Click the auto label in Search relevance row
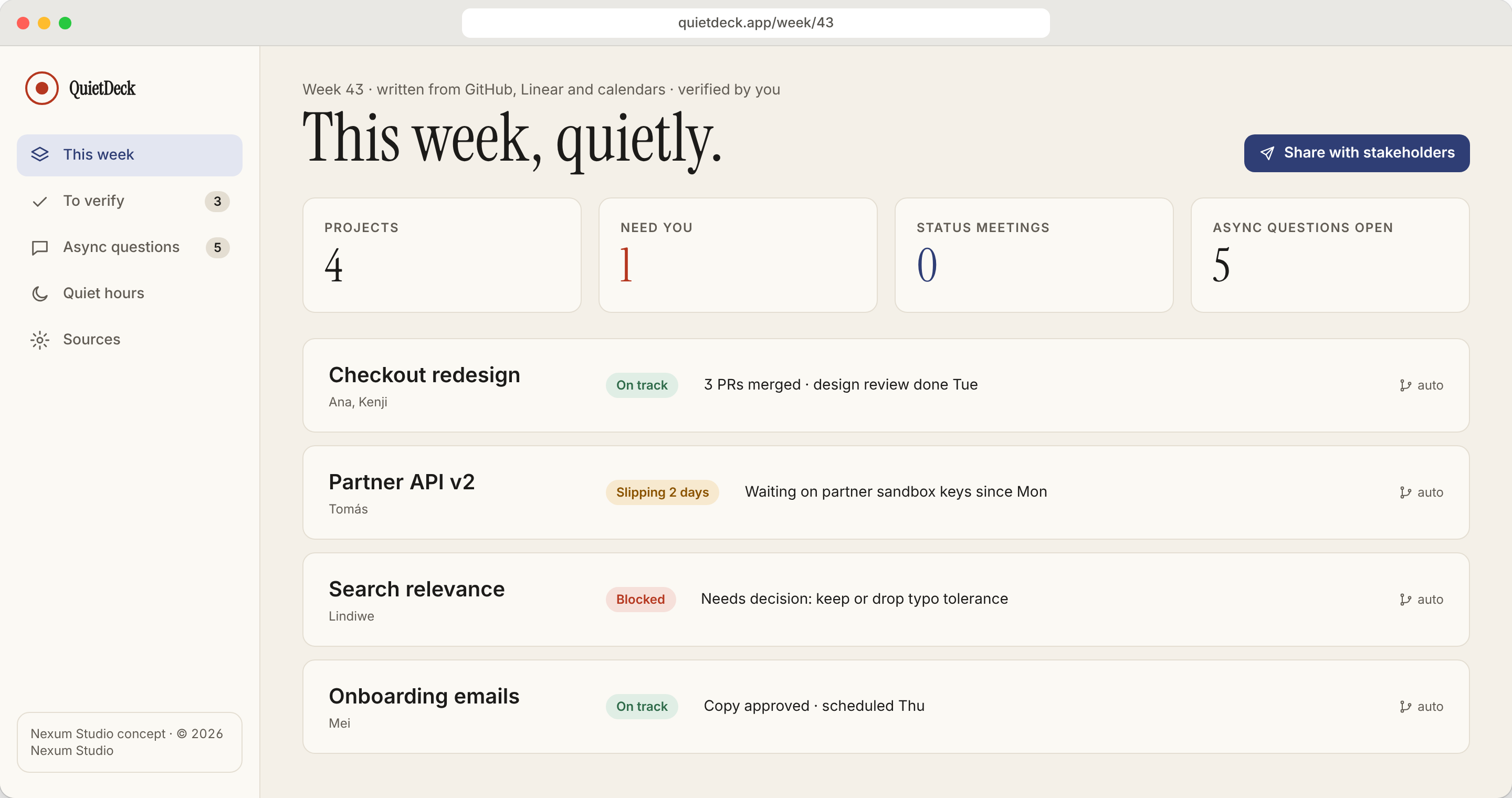Viewport: 1512px width, 798px height. (x=1430, y=600)
